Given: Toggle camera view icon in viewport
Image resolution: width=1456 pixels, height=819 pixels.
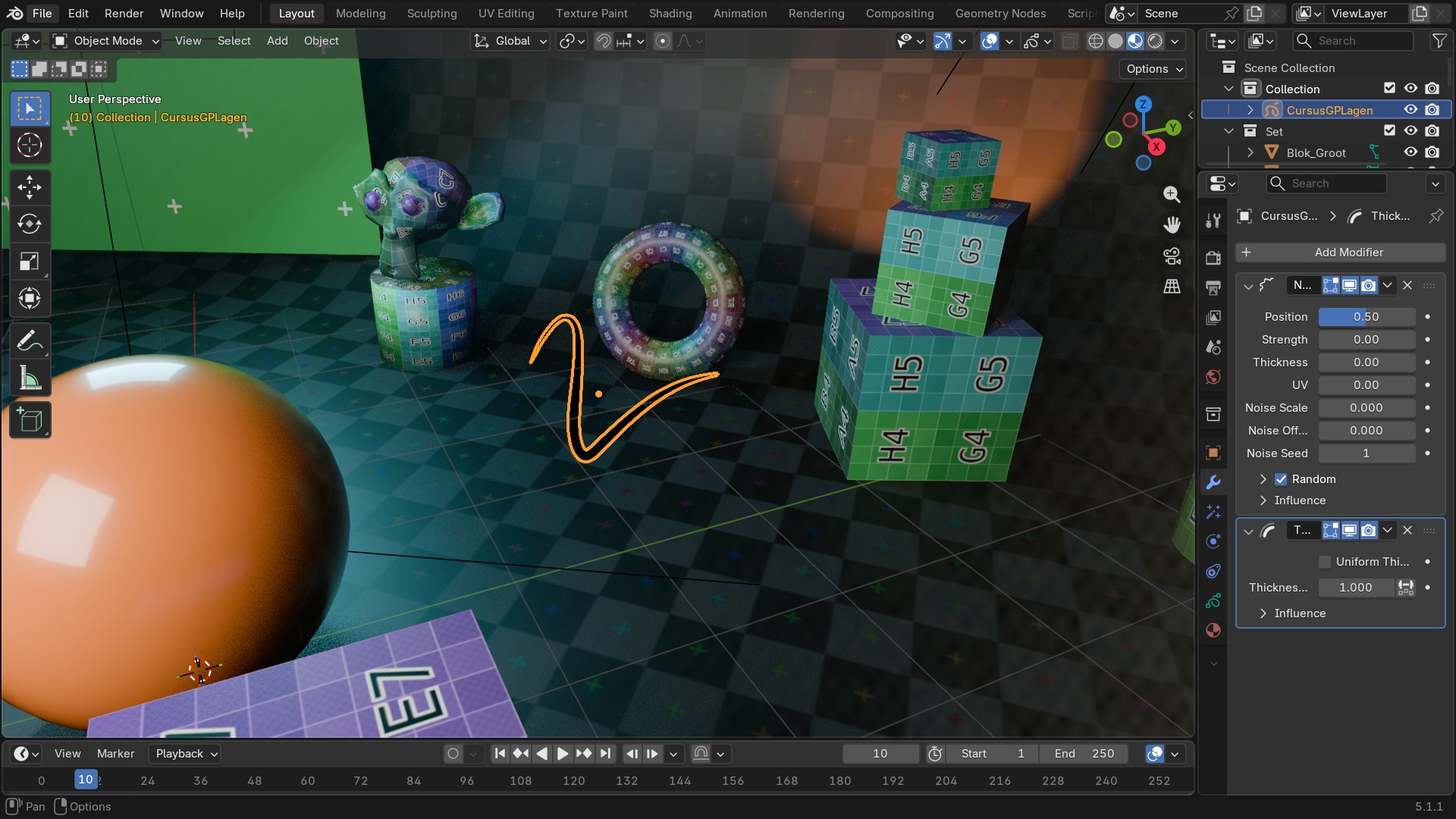Looking at the screenshot, I should (x=1172, y=256).
